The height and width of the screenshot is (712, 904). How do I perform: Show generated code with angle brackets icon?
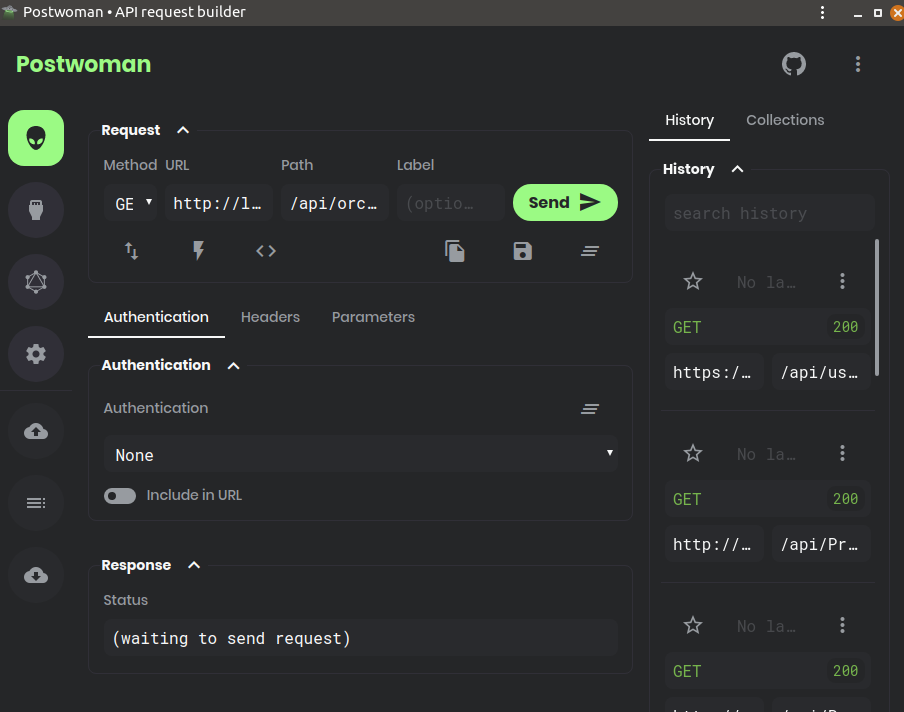click(x=266, y=251)
